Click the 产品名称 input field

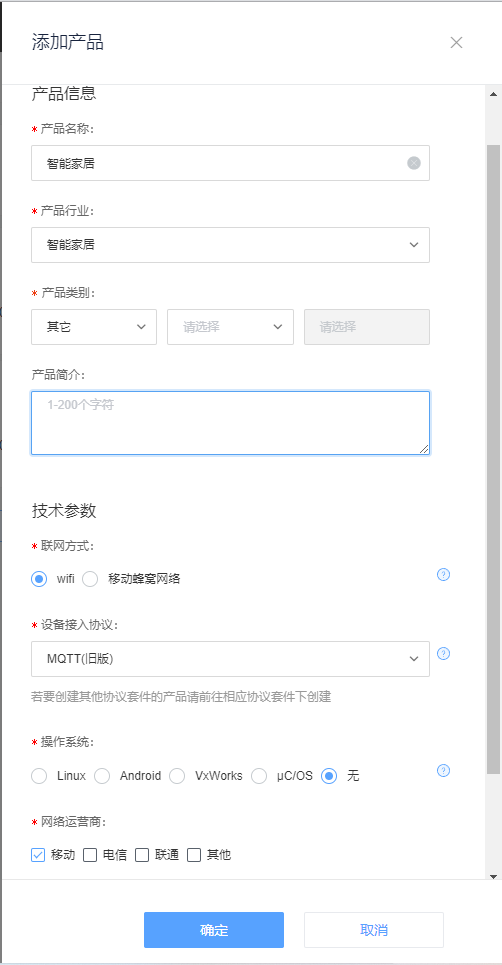click(230, 163)
